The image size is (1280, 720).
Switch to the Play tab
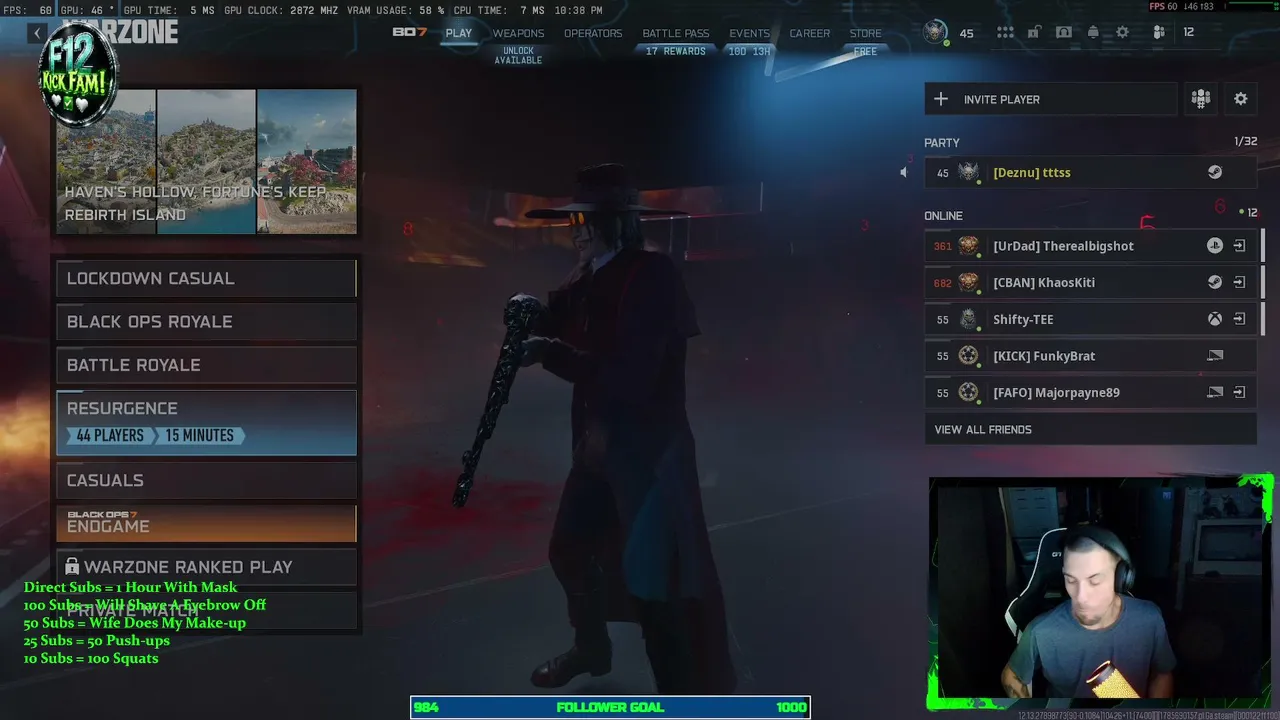click(459, 33)
